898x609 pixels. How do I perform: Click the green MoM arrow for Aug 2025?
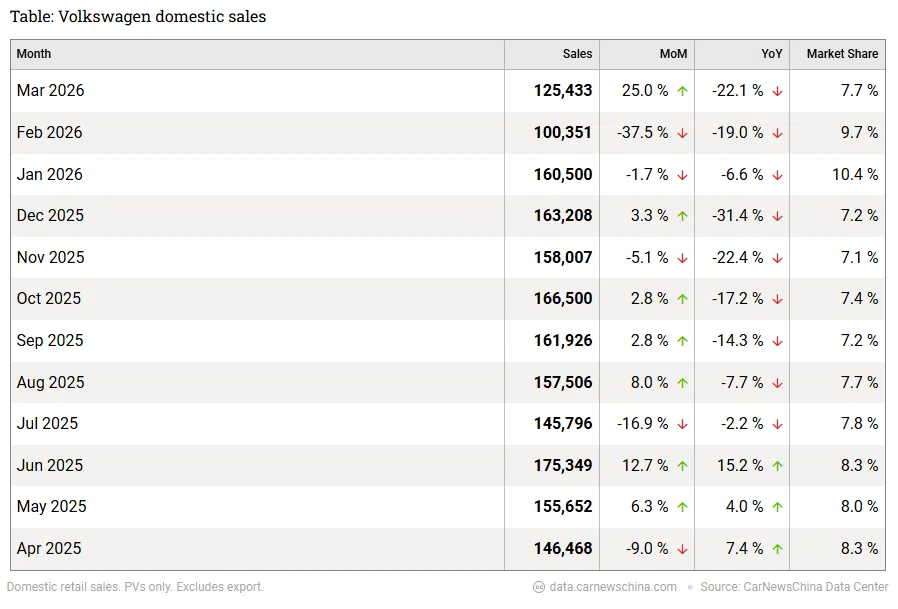pos(682,383)
